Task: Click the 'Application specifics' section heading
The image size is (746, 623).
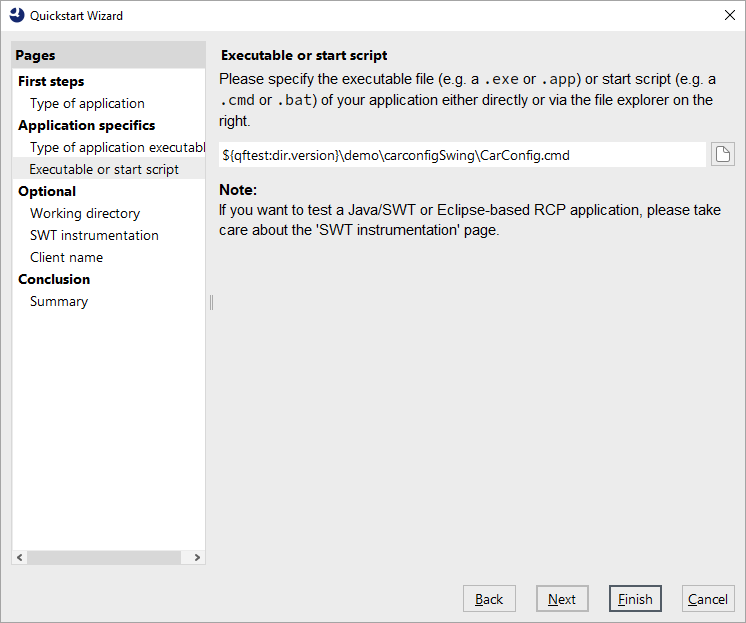Action: tap(86, 125)
